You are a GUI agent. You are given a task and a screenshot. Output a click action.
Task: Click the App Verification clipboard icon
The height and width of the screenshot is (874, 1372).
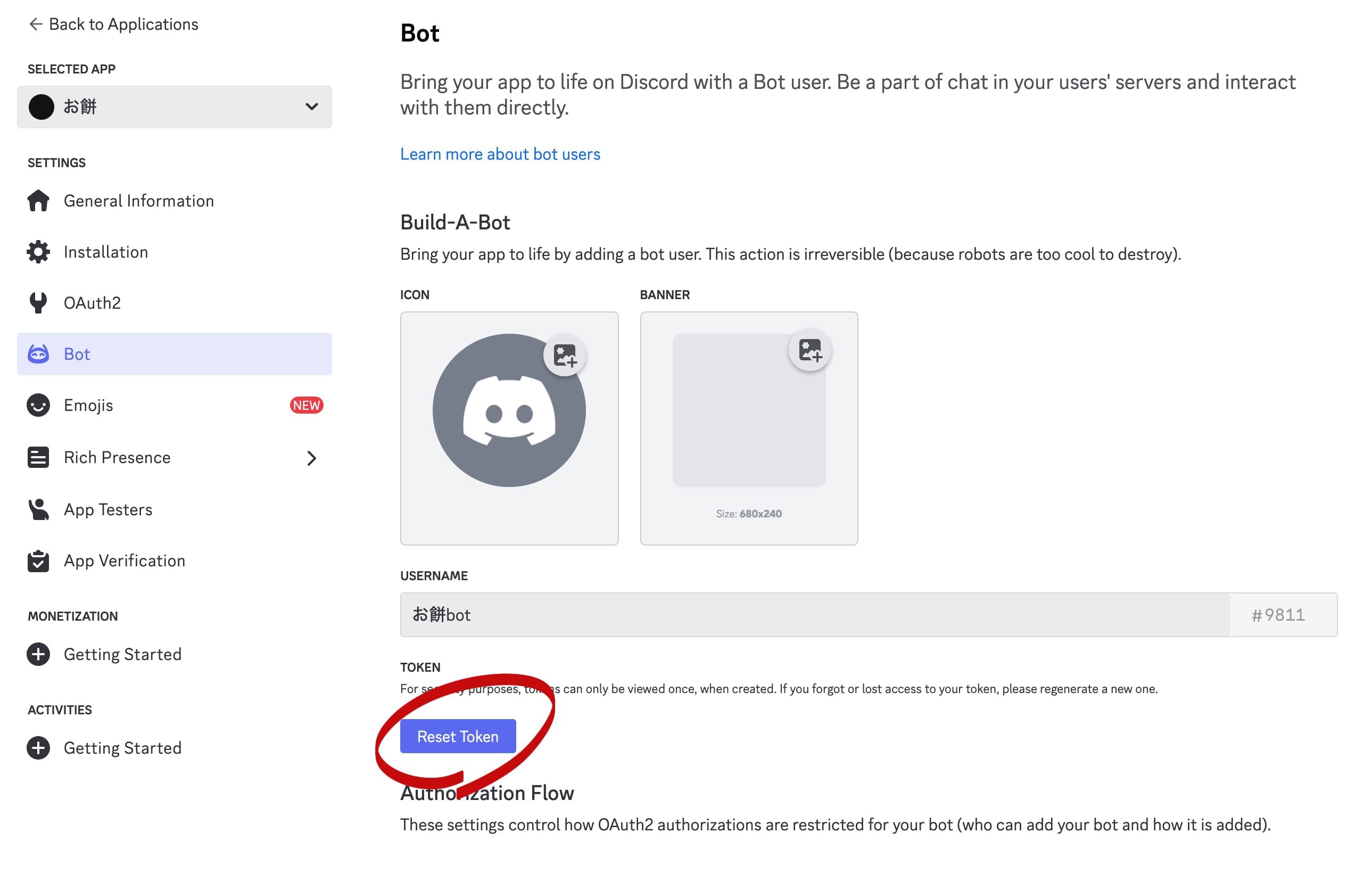tap(38, 560)
